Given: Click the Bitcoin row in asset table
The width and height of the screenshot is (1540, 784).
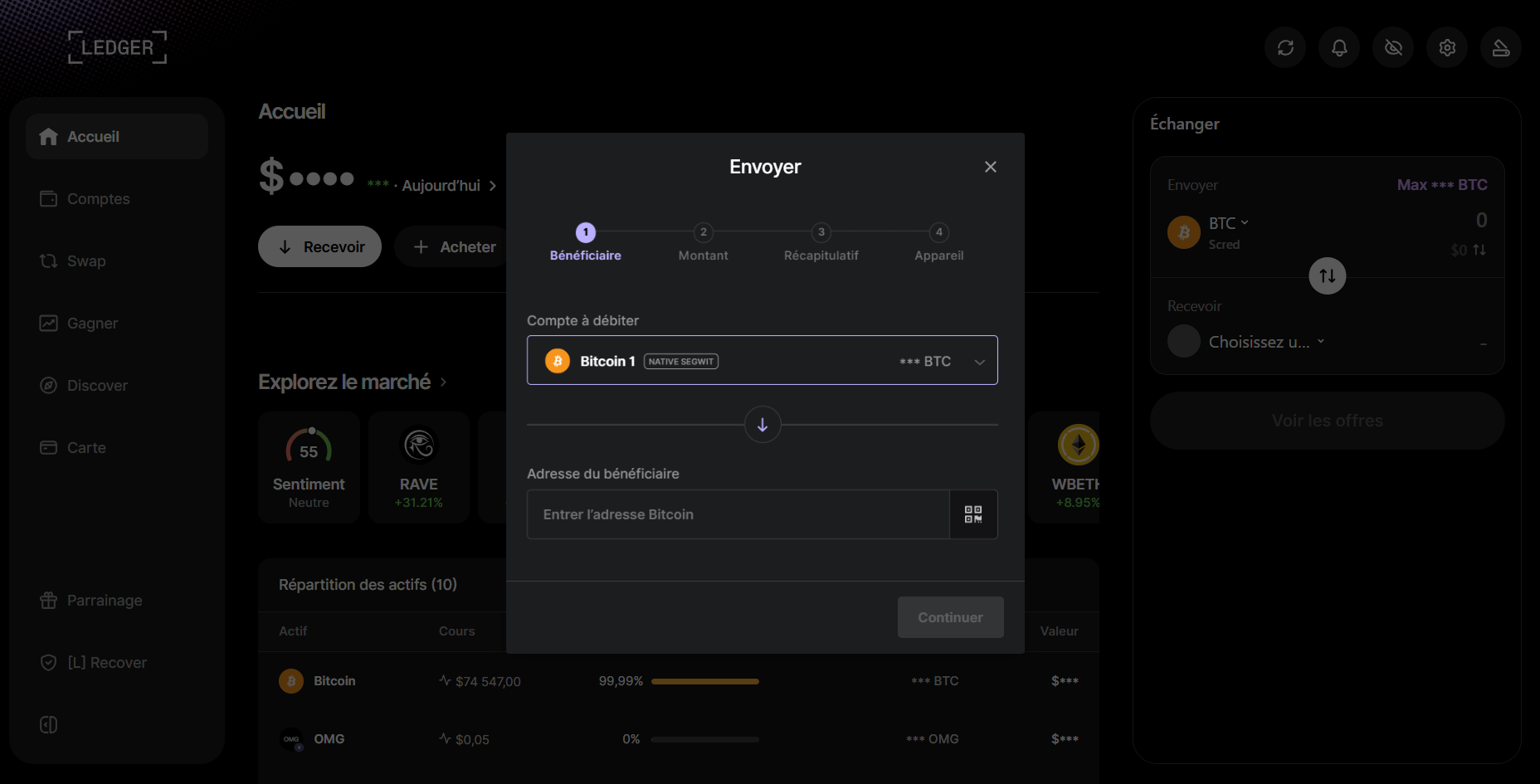Looking at the screenshot, I should coord(679,681).
